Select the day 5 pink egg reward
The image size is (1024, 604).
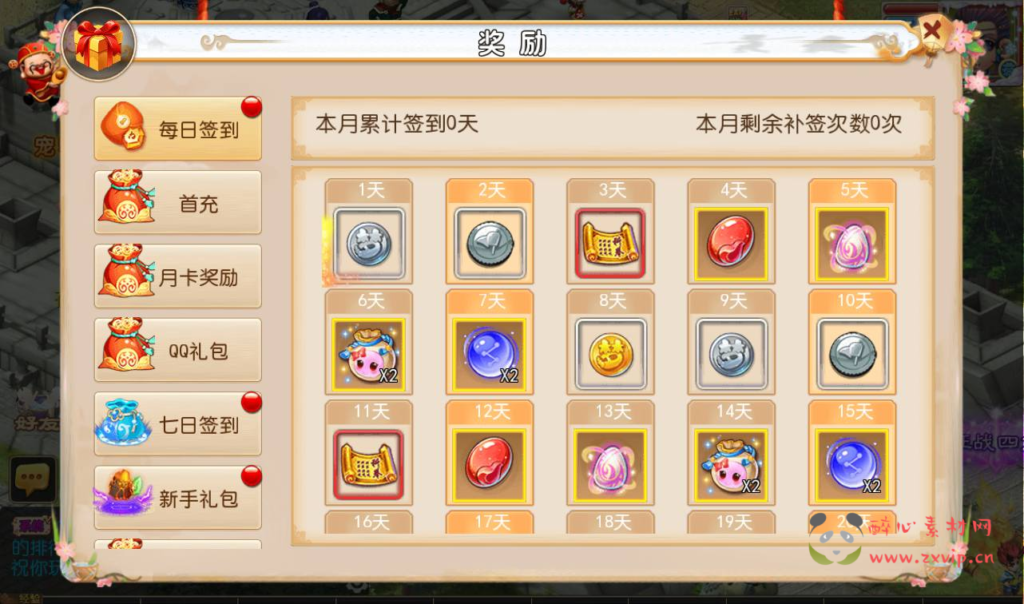point(852,244)
